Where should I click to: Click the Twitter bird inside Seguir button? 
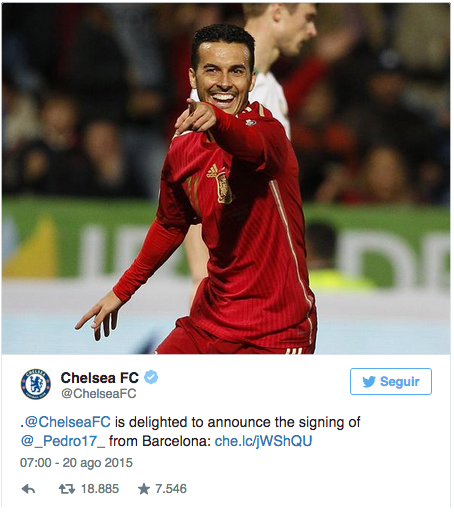369,382
